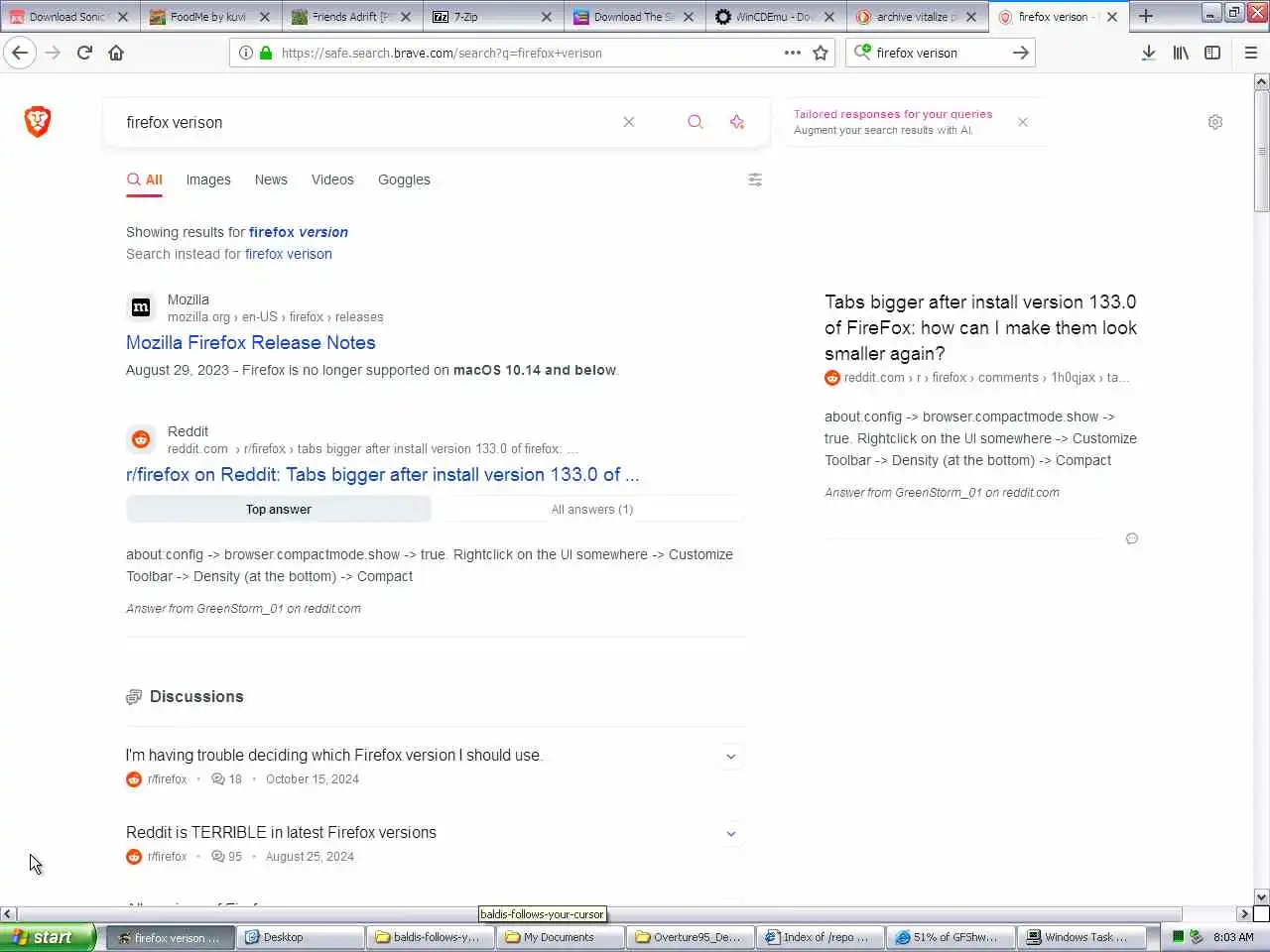Screen dimensions: 1270x952
Task: Select the Top answer tab
Action: [279, 509]
